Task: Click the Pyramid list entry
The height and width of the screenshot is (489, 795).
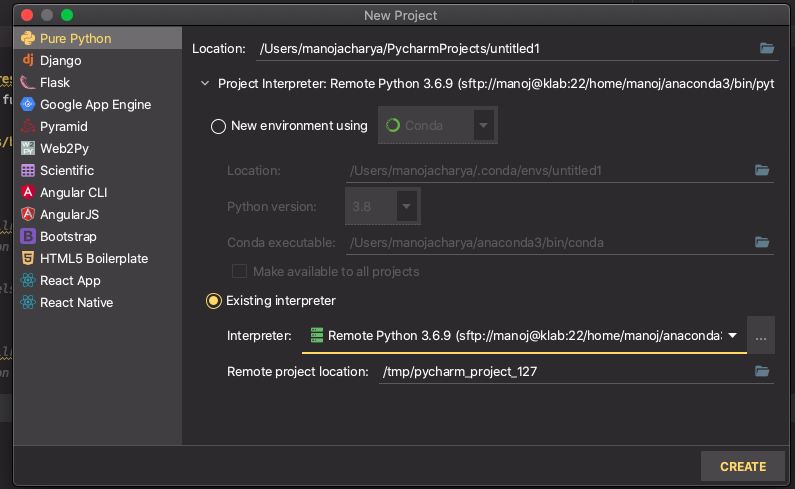Action: [x=97, y=126]
